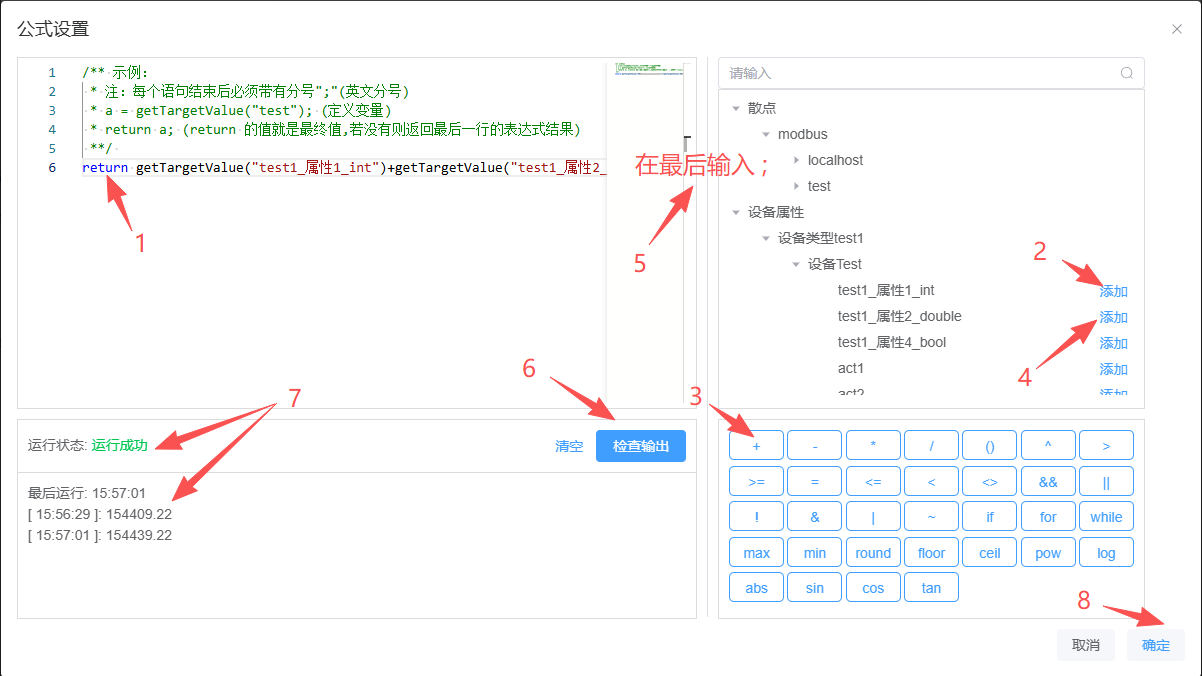Insert the cos function
This screenshot has width=1202, height=676.
pos(873,588)
